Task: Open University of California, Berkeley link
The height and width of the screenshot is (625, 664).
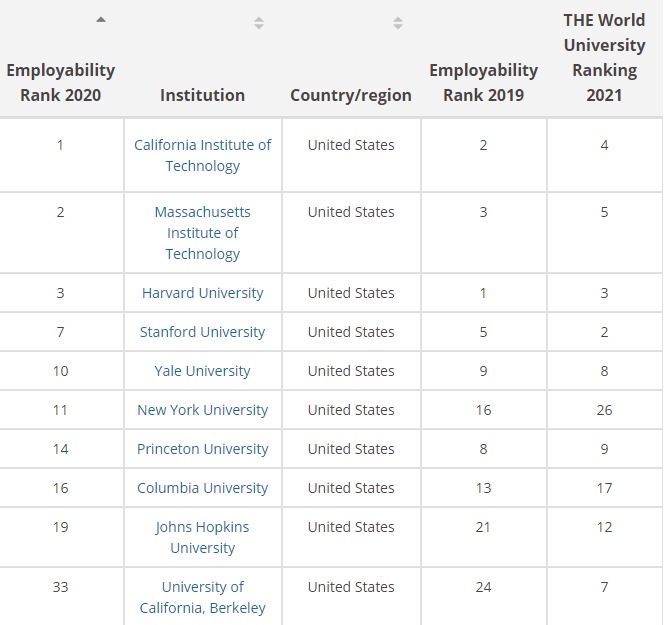Action: (202, 597)
